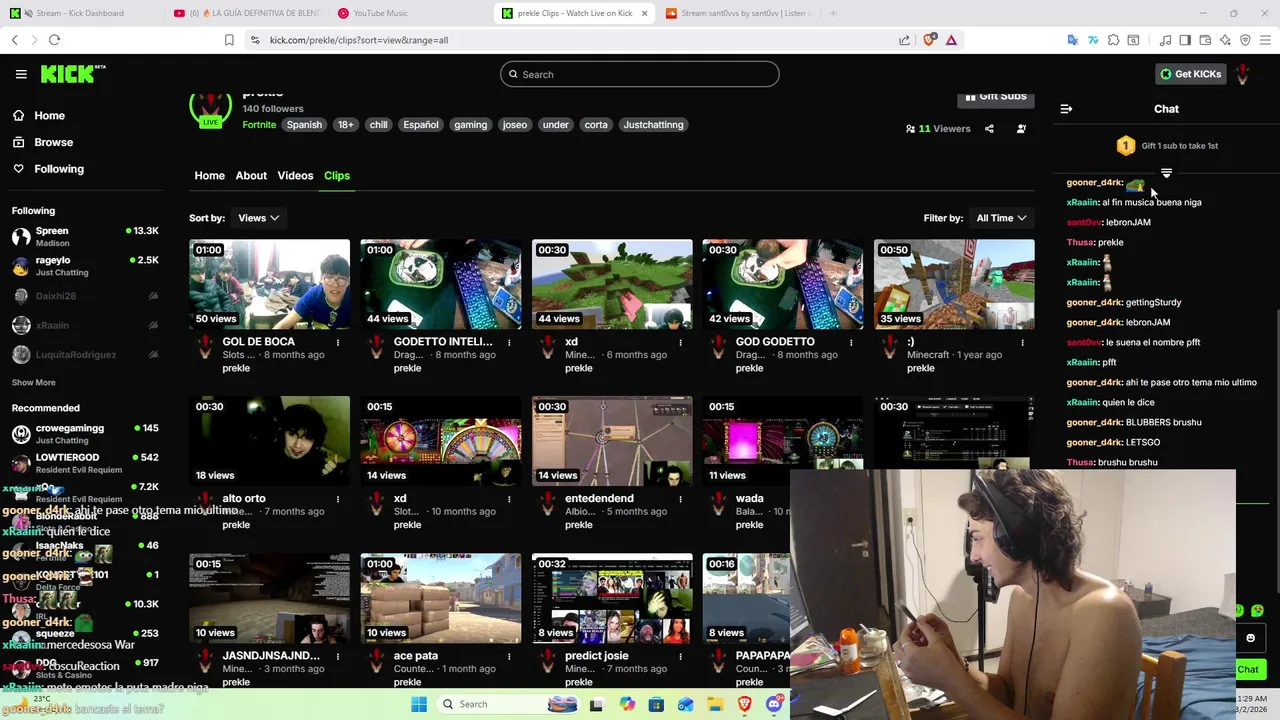Open the Brave wallet icon
This screenshot has width=1280, height=720.
1205,40
